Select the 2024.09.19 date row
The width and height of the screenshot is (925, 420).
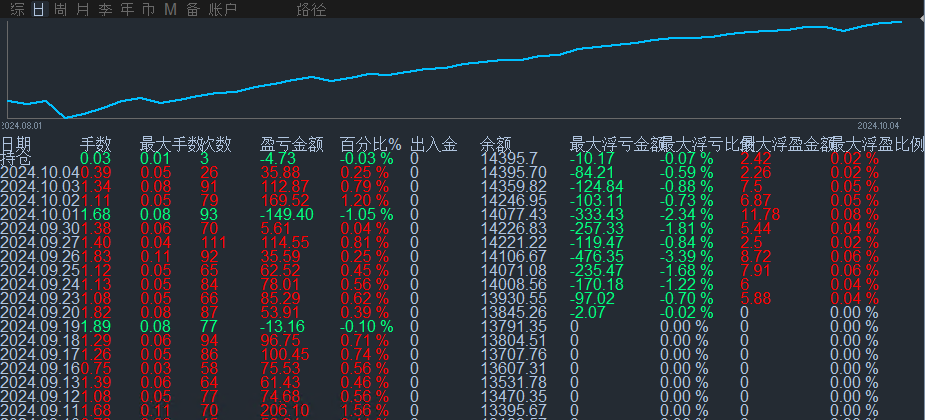(462, 326)
